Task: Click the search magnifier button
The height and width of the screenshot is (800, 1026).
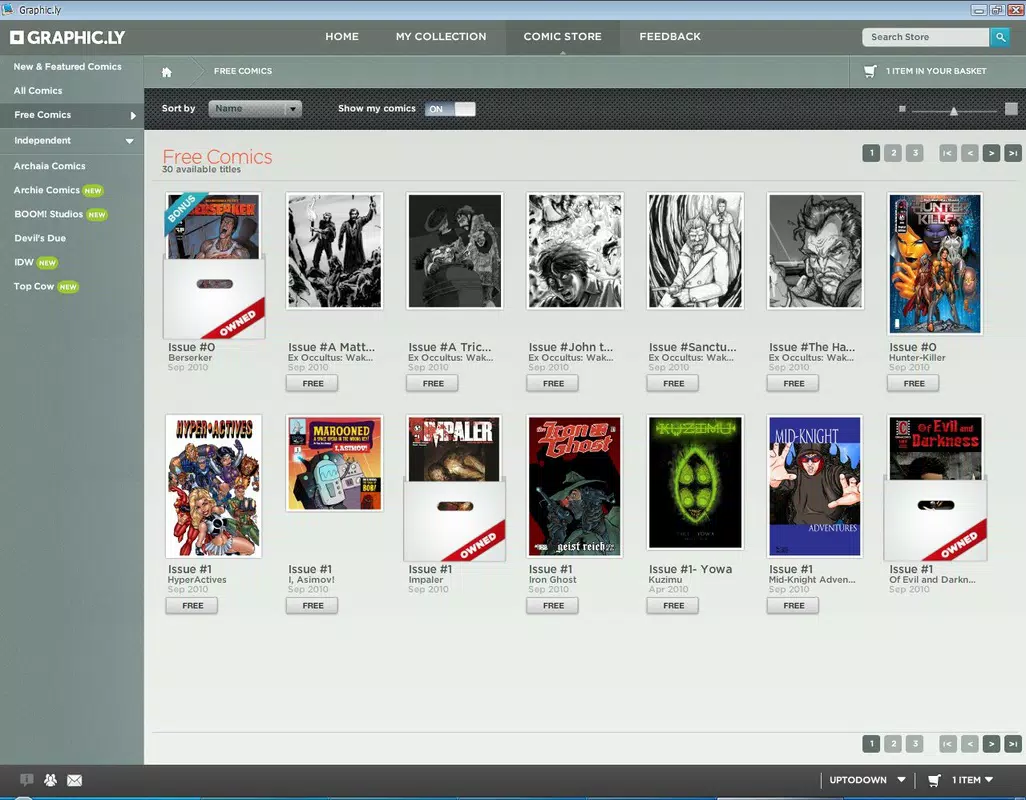Action: point(1000,37)
